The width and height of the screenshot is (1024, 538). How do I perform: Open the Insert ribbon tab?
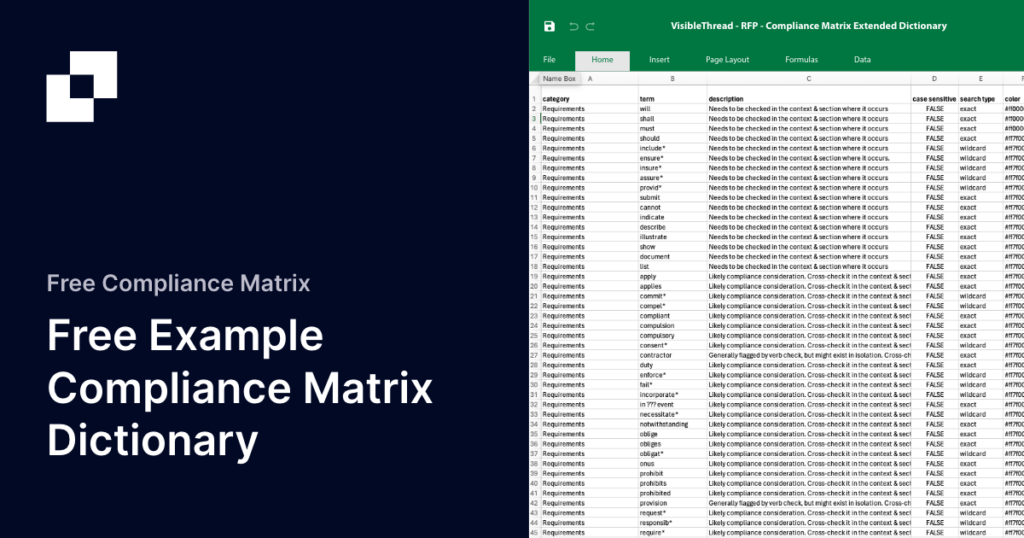659,59
